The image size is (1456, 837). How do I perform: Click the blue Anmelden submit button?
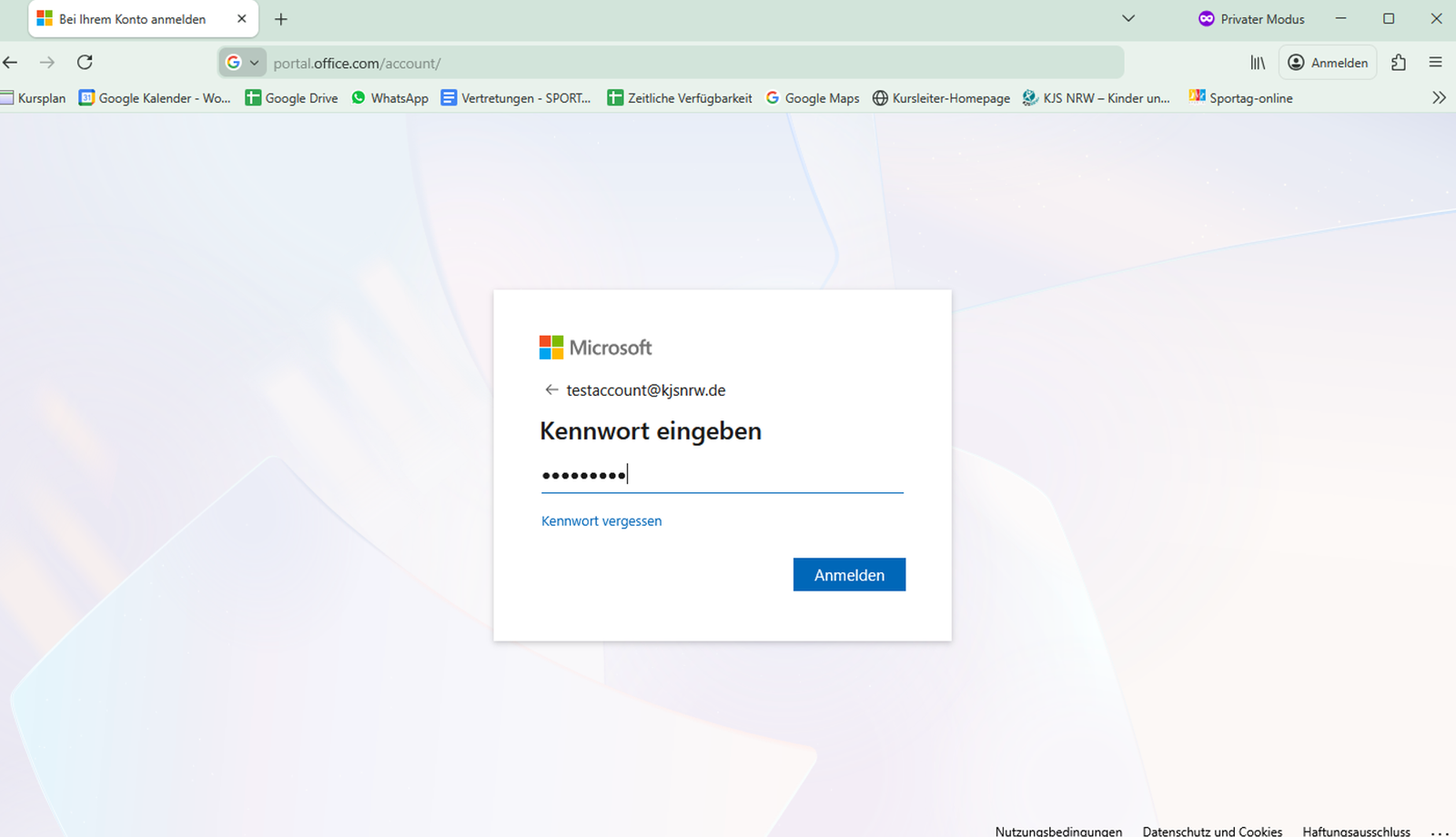(x=849, y=575)
